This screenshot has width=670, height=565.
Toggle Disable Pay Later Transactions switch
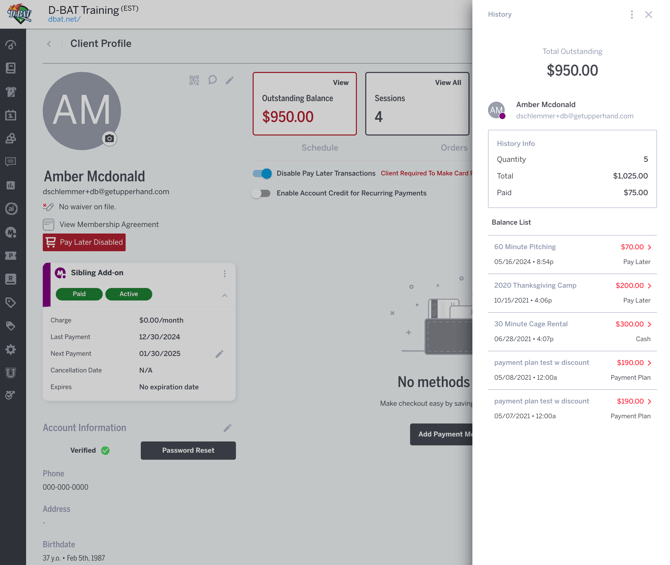[262, 173]
